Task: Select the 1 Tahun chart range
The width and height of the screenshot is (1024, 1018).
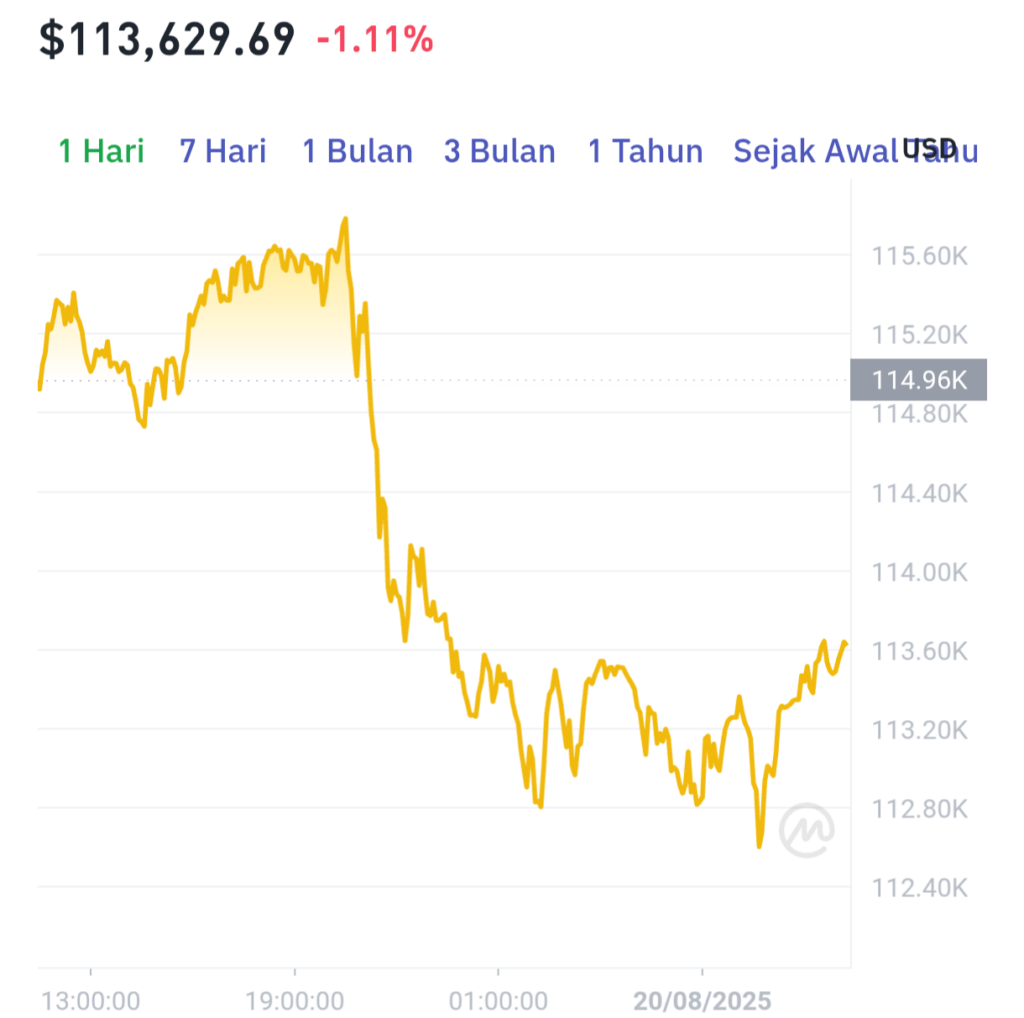Action: tap(645, 151)
